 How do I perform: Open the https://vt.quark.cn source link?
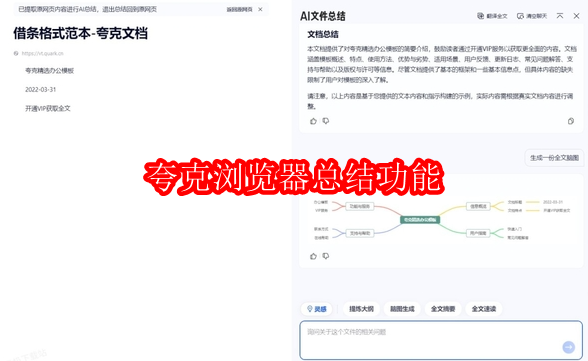pyautogui.click(x=42, y=53)
